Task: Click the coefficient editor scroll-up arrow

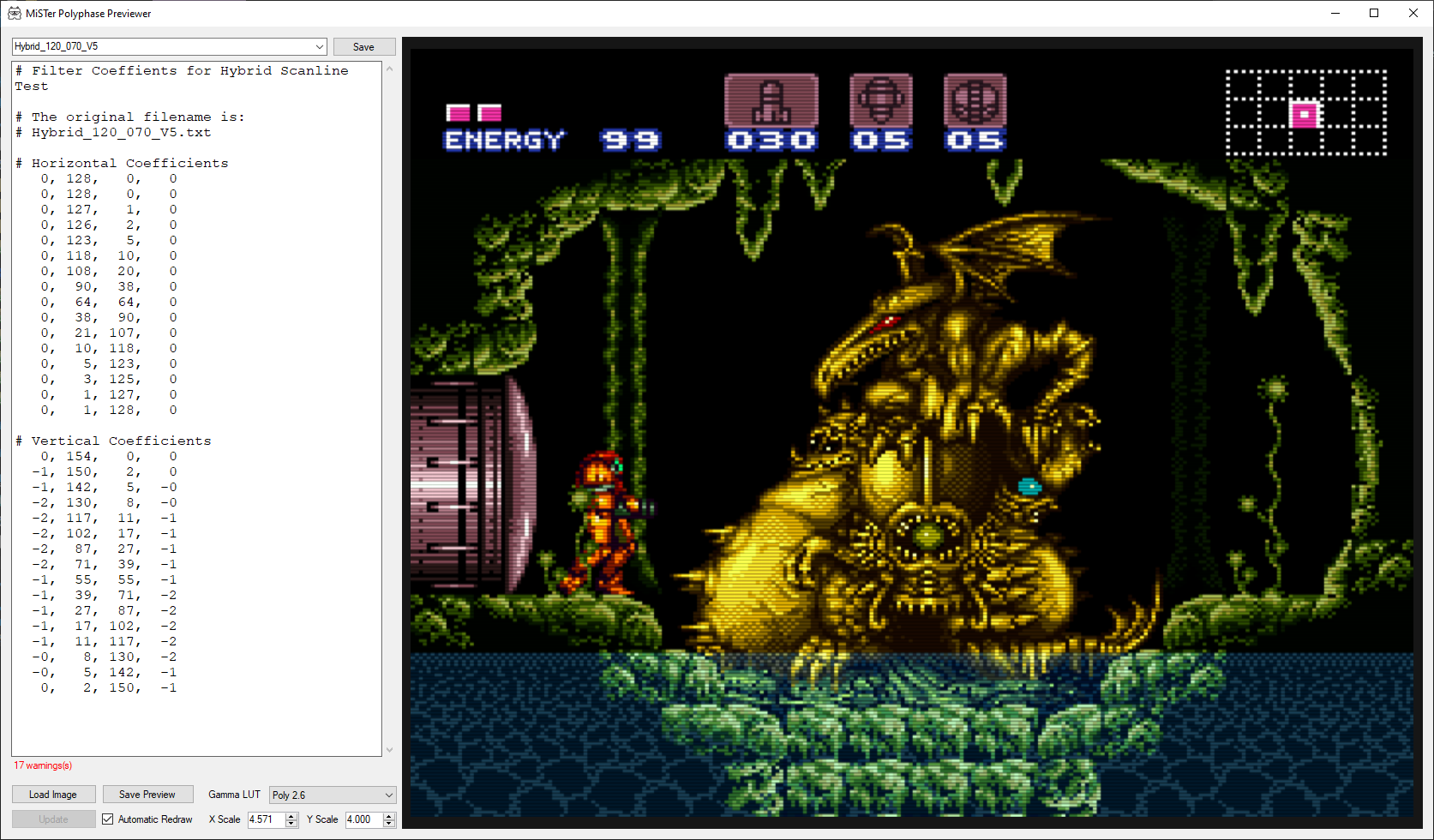Action: pyautogui.click(x=390, y=69)
